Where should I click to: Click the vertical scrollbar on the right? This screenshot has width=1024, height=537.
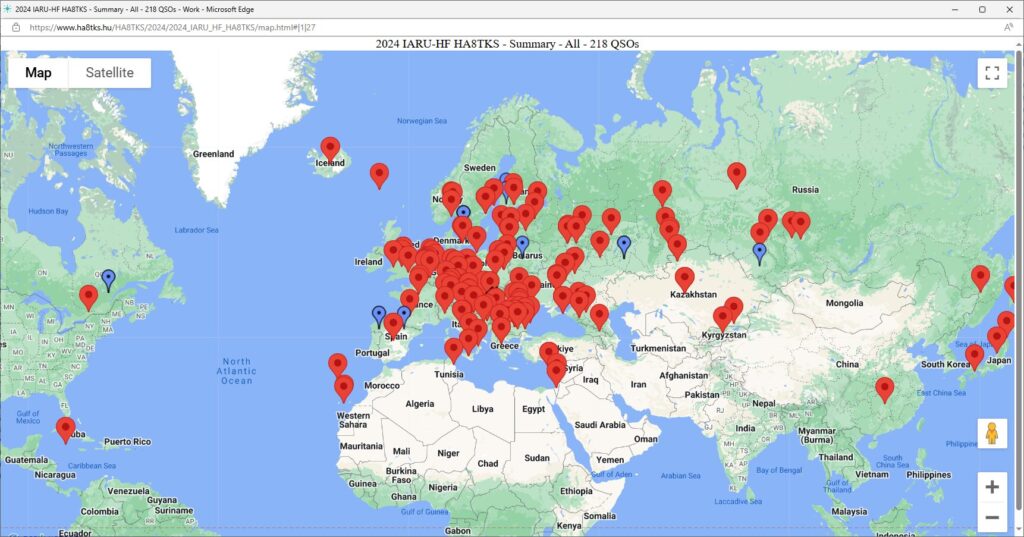tap(1019, 280)
